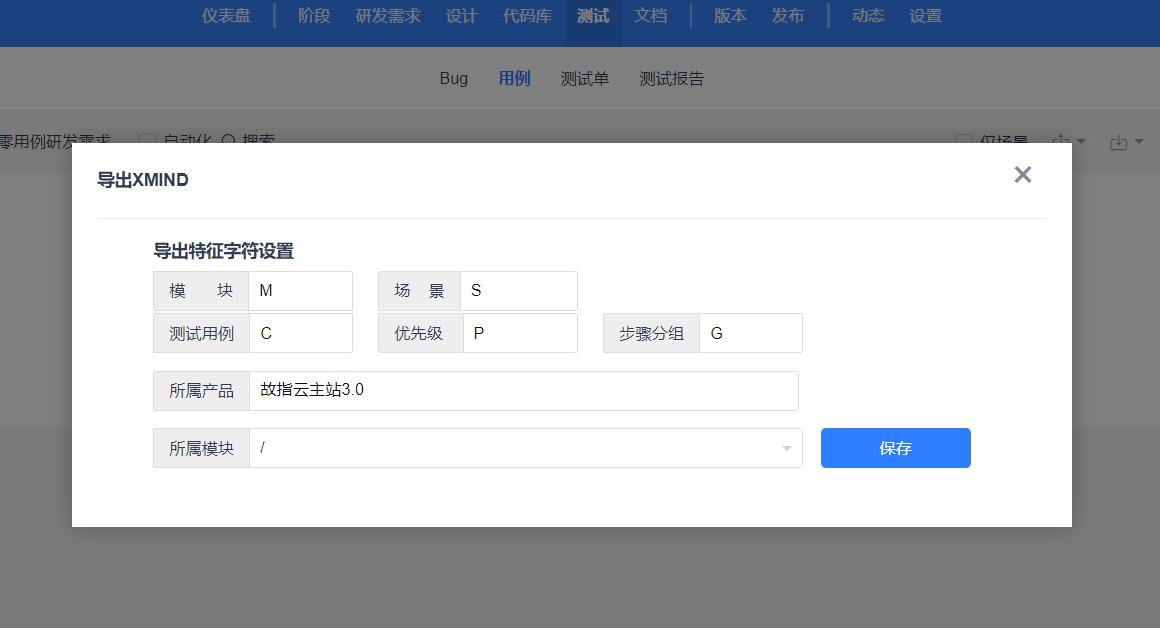The width and height of the screenshot is (1160, 628).
Task: Click the 优先级 character input field
Action: pyautogui.click(x=518, y=333)
